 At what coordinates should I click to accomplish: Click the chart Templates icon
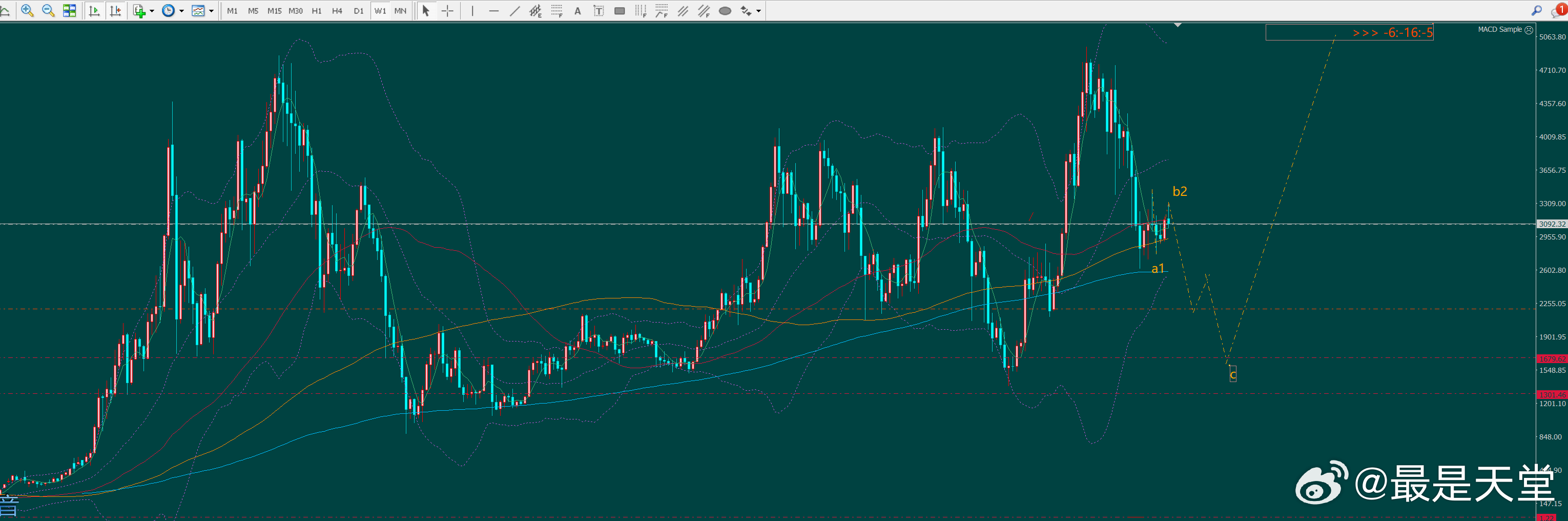(198, 10)
